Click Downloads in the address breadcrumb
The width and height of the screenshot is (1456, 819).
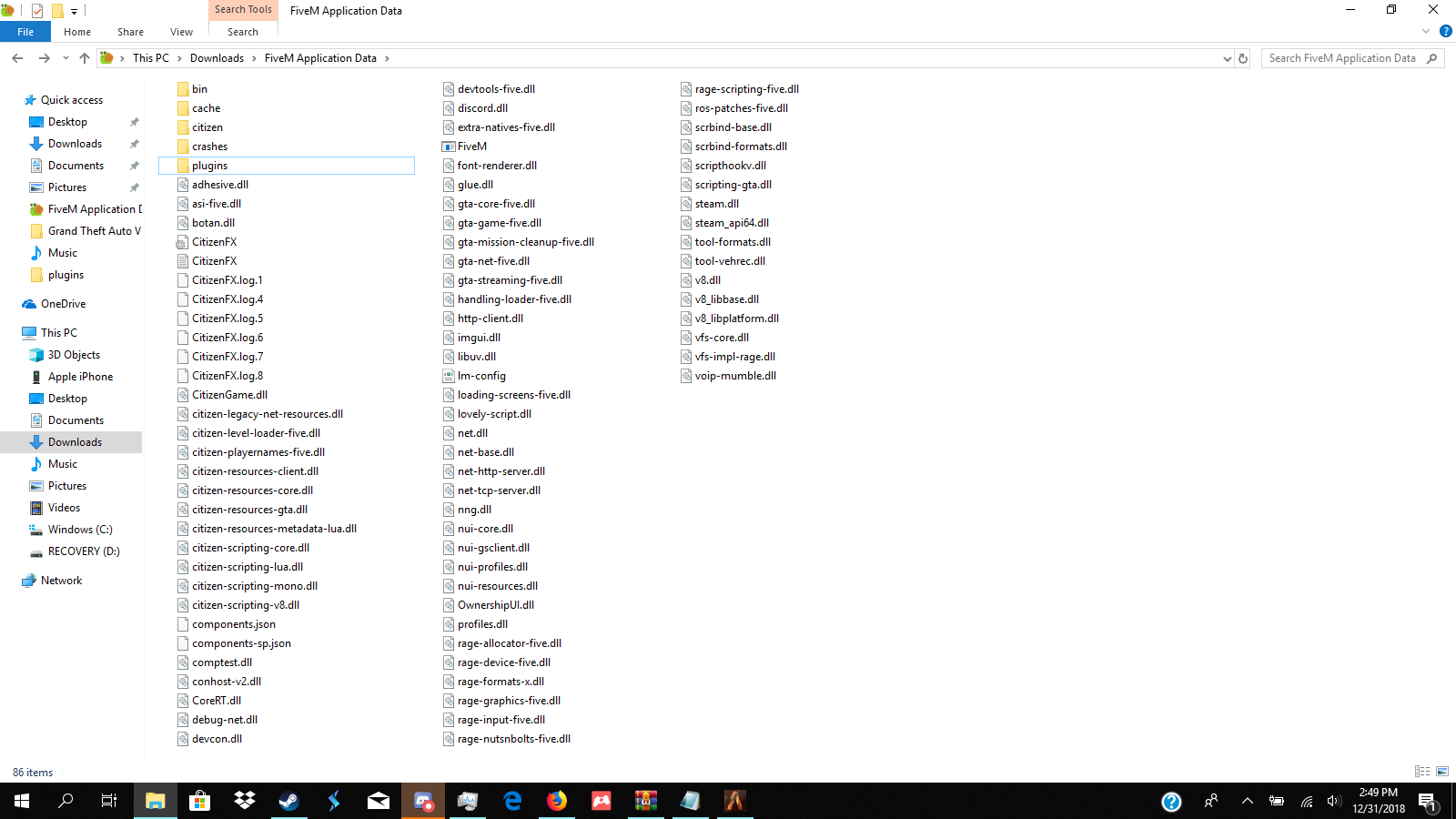(217, 58)
